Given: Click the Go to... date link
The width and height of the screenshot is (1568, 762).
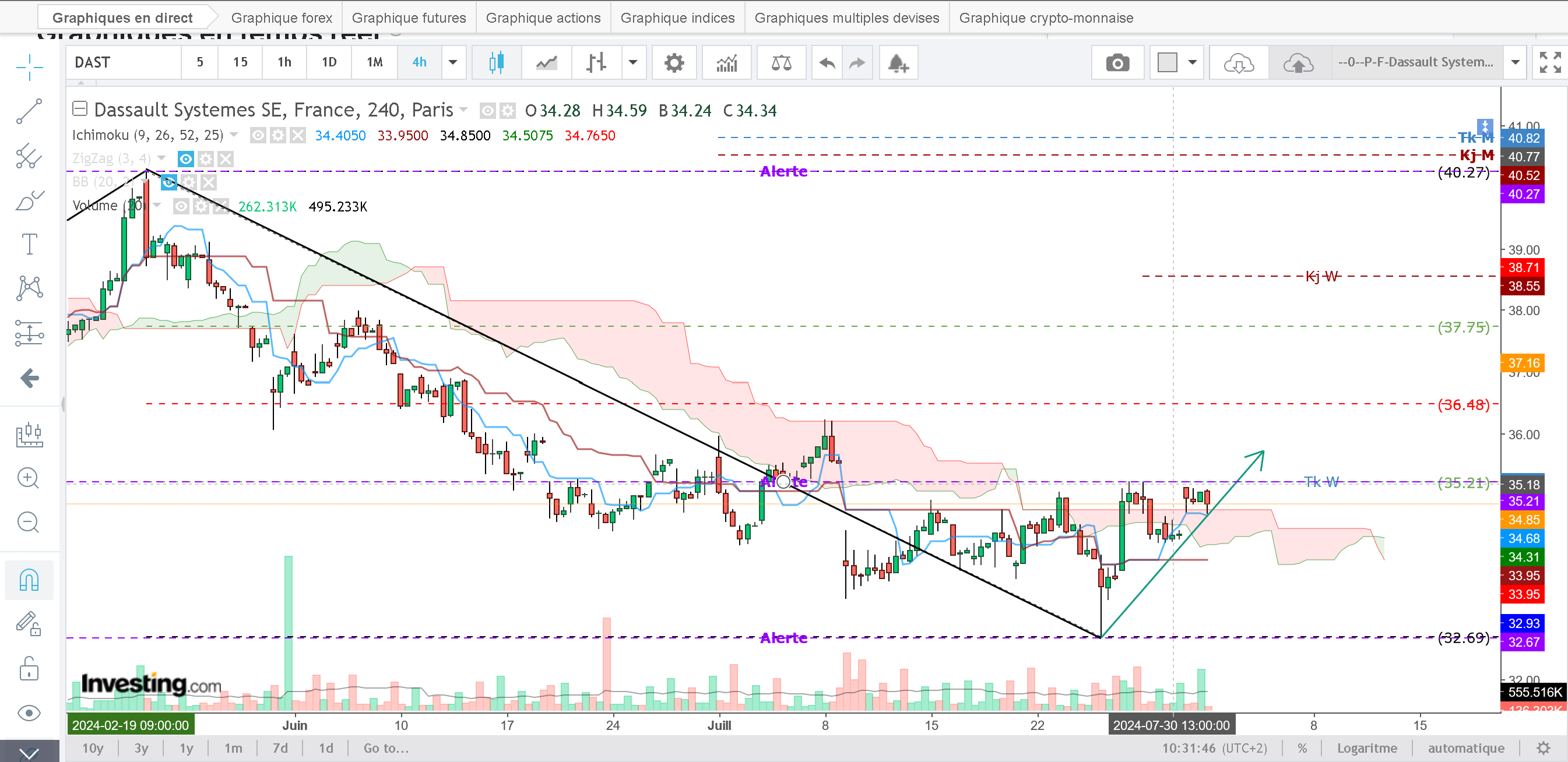Looking at the screenshot, I should click(386, 748).
